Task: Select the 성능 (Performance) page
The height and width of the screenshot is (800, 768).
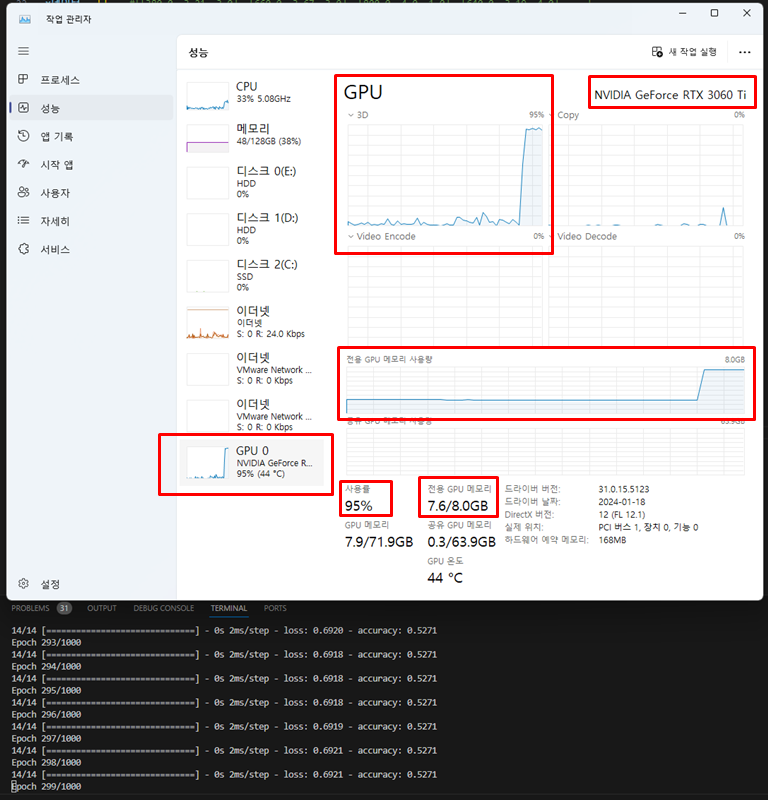Action: point(91,108)
